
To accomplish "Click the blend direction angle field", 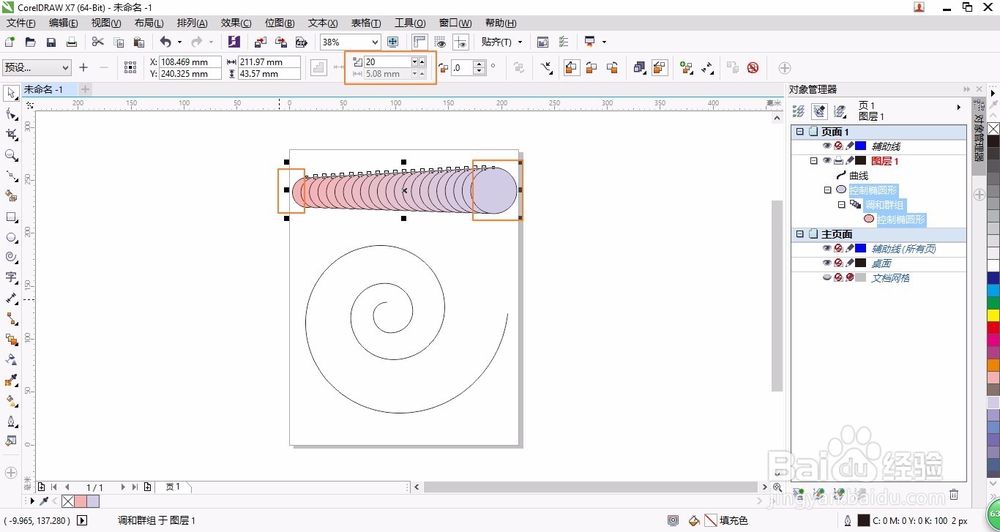I will (x=462, y=67).
